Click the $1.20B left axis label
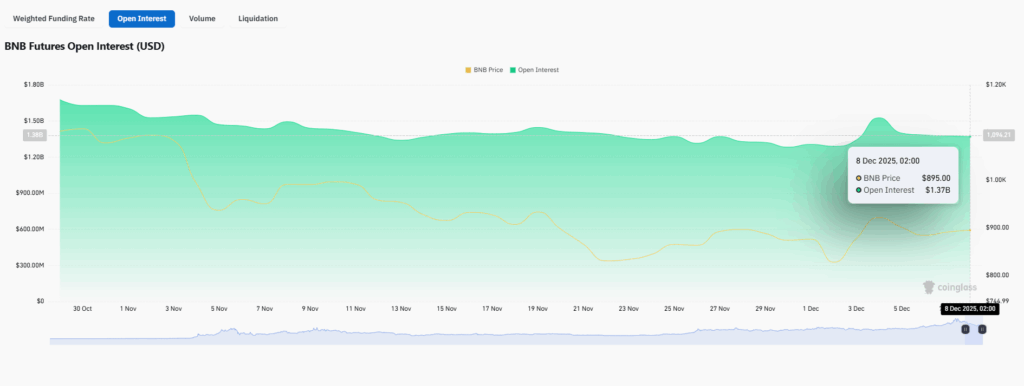The height and width of the screenshot is (386, 1024). [33, 157]
